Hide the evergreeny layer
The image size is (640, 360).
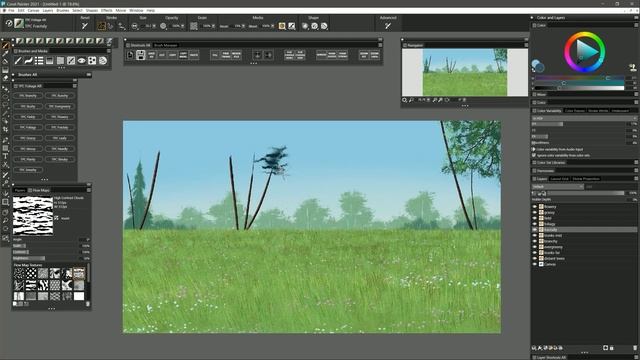535,247
